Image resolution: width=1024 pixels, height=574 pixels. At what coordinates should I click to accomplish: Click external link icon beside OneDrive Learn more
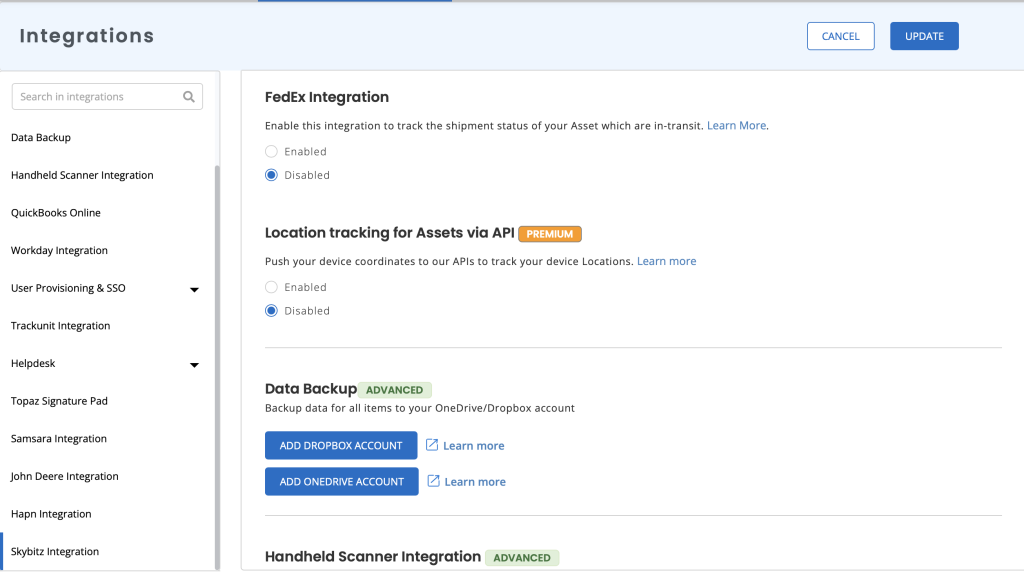(433, 481)
